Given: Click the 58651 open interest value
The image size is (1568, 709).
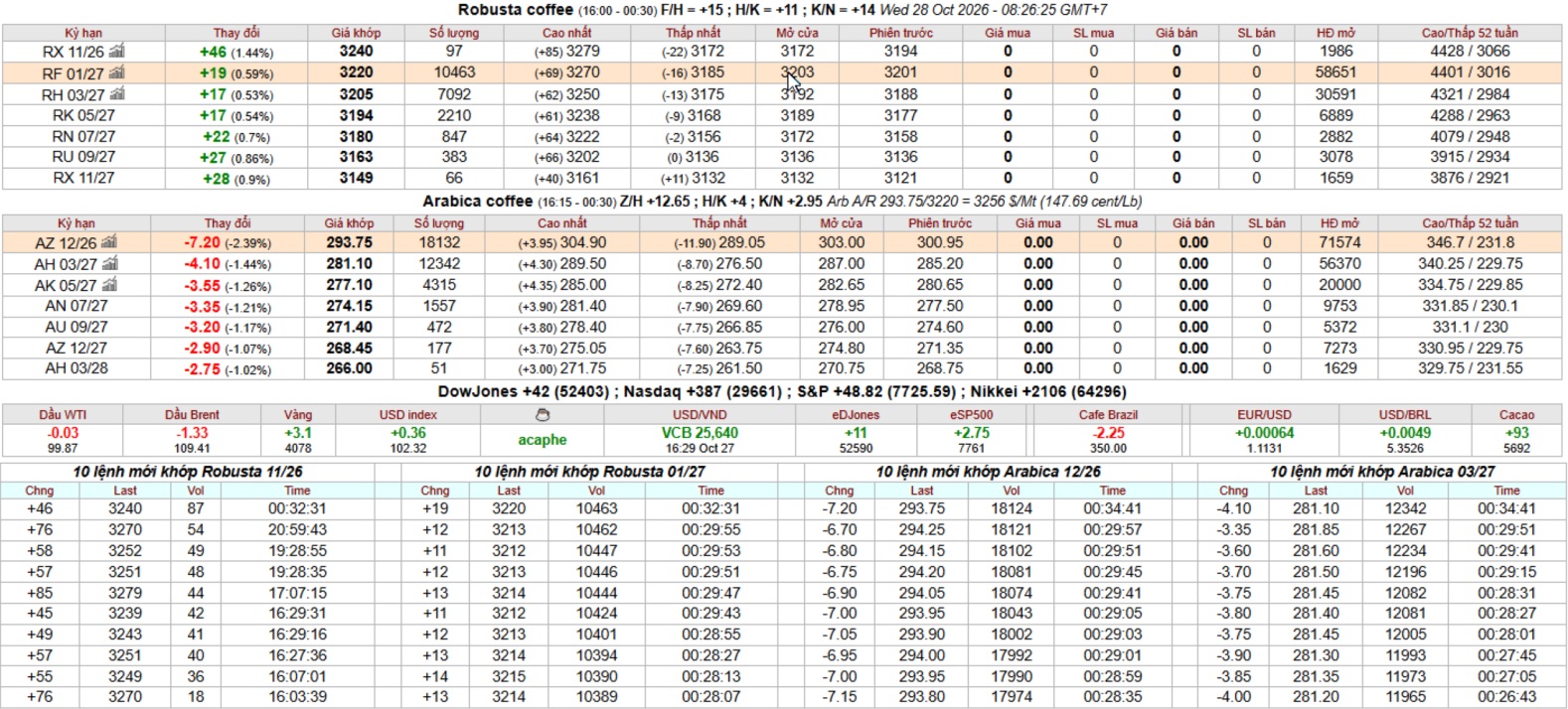Looking at the screenshot, I should point(1335,72).
